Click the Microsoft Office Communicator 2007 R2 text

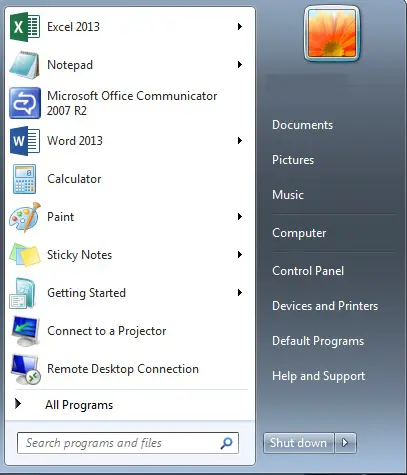[132, 103]
